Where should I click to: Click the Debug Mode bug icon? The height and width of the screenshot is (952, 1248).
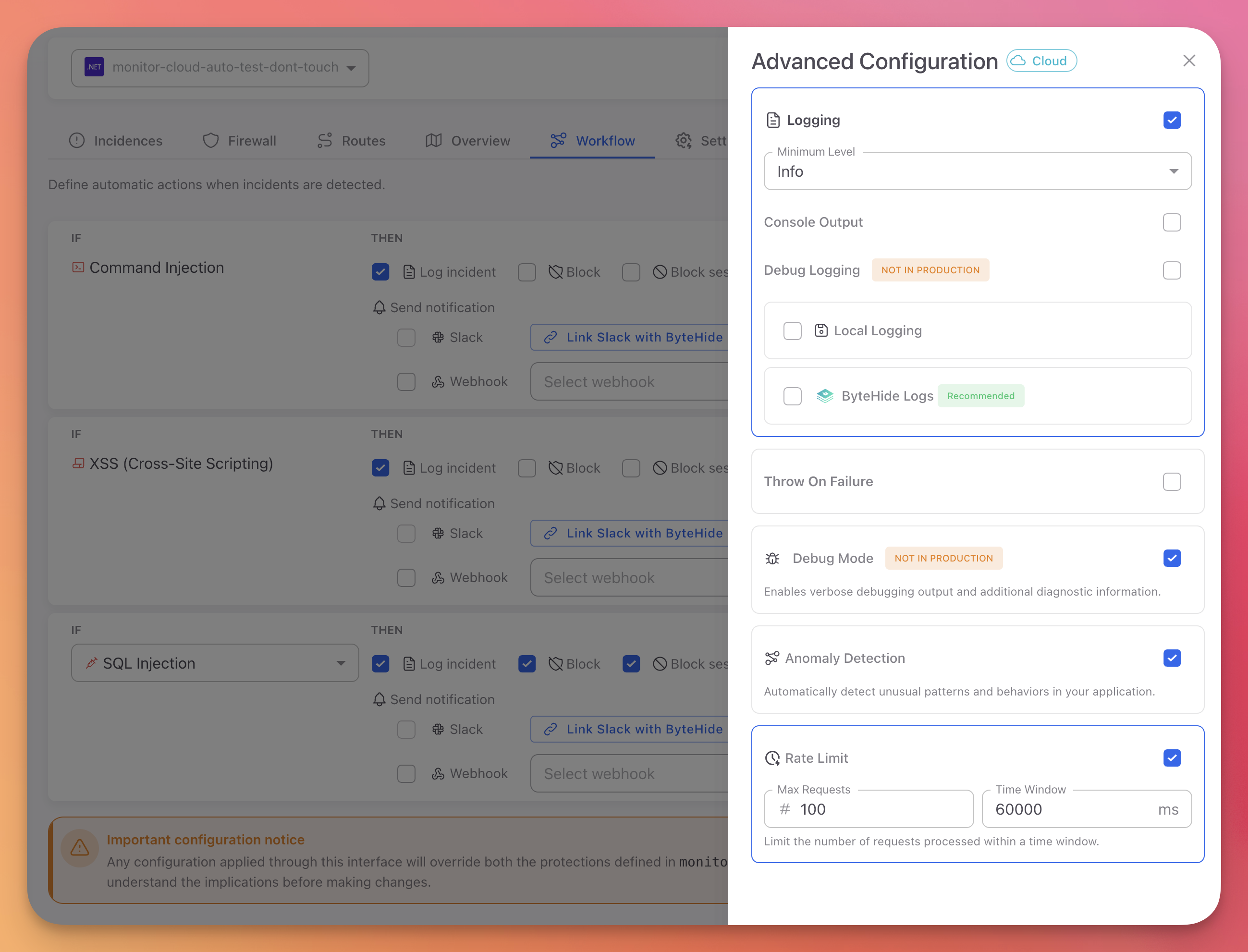coord(772,558)
